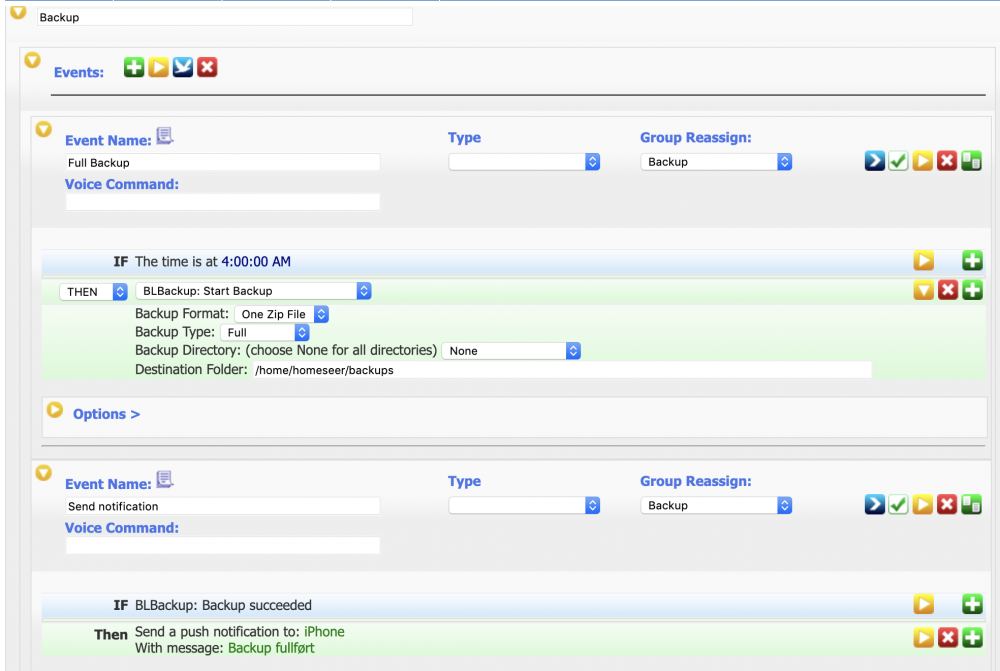The image size is (1000, 671).
Task: Click green checkmark icon for Send notification event
Action: [x=898, y=505]
